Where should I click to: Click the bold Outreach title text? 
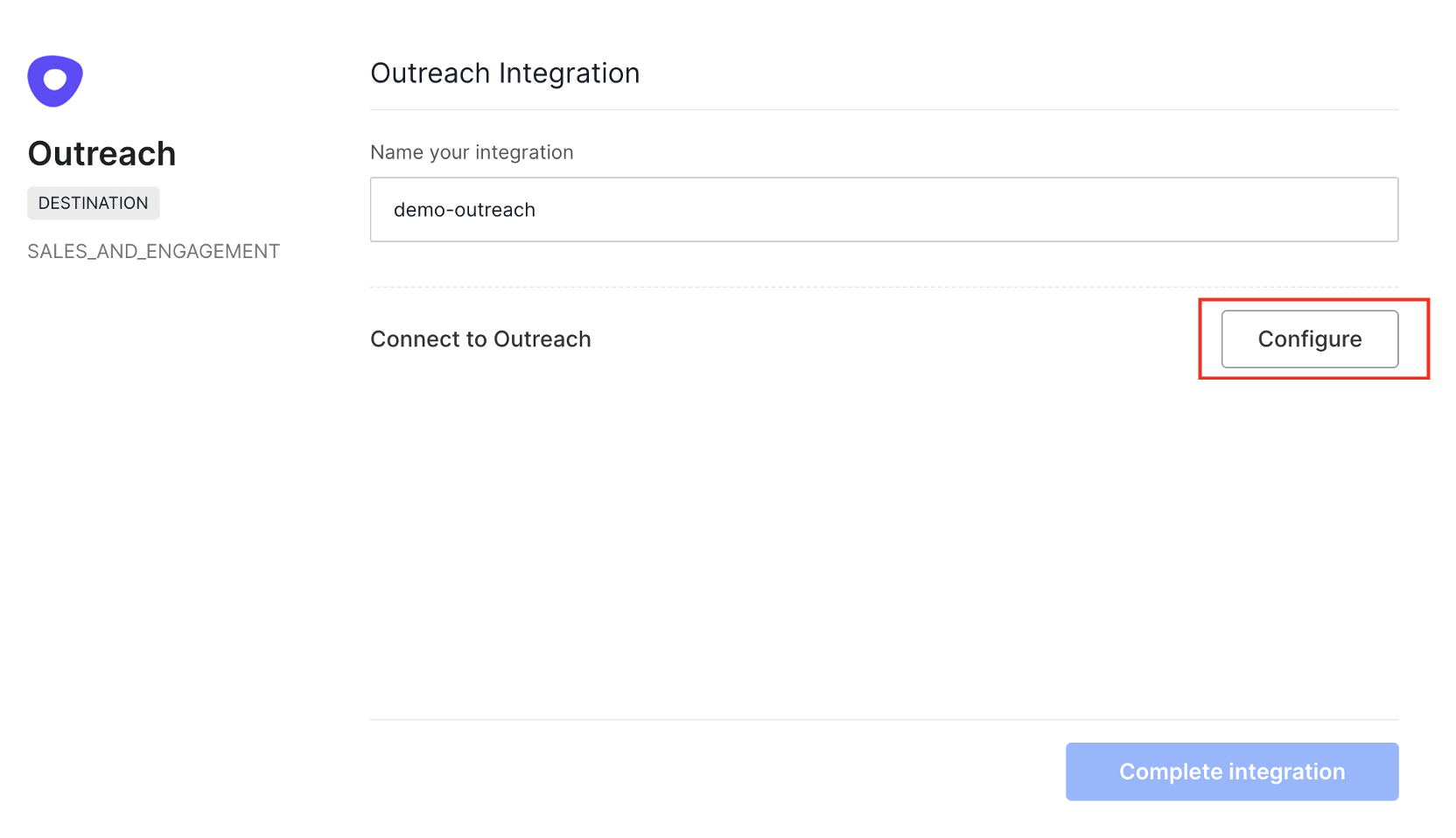click(101, 154)
